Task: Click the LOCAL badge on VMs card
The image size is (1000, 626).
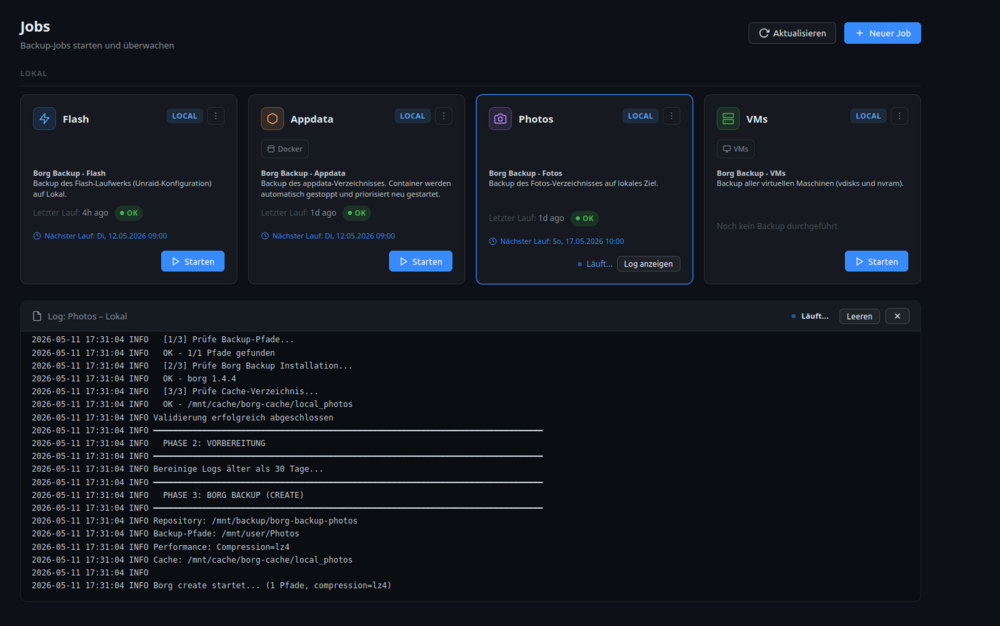Action: click(x=867, y=116)
